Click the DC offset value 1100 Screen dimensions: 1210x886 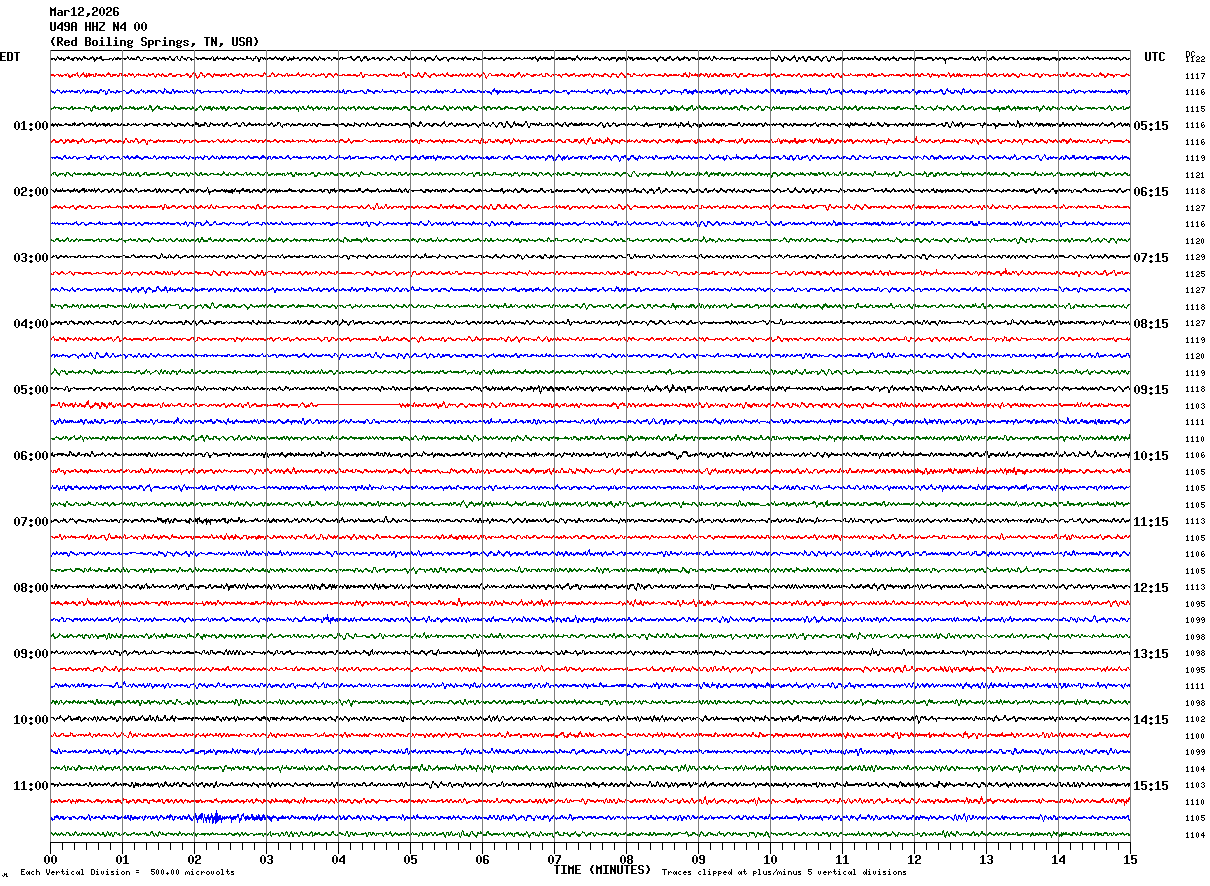[1195, 737]
